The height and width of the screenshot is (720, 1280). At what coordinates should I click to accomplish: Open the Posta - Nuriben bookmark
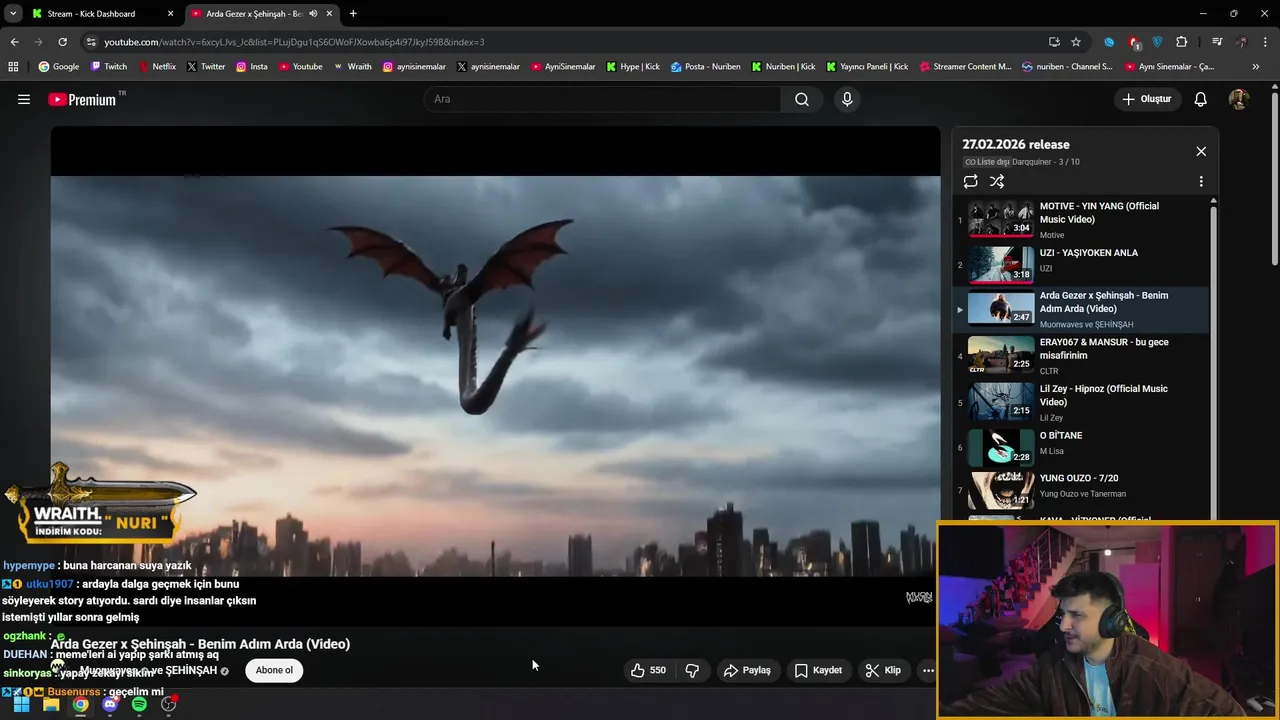705,67
